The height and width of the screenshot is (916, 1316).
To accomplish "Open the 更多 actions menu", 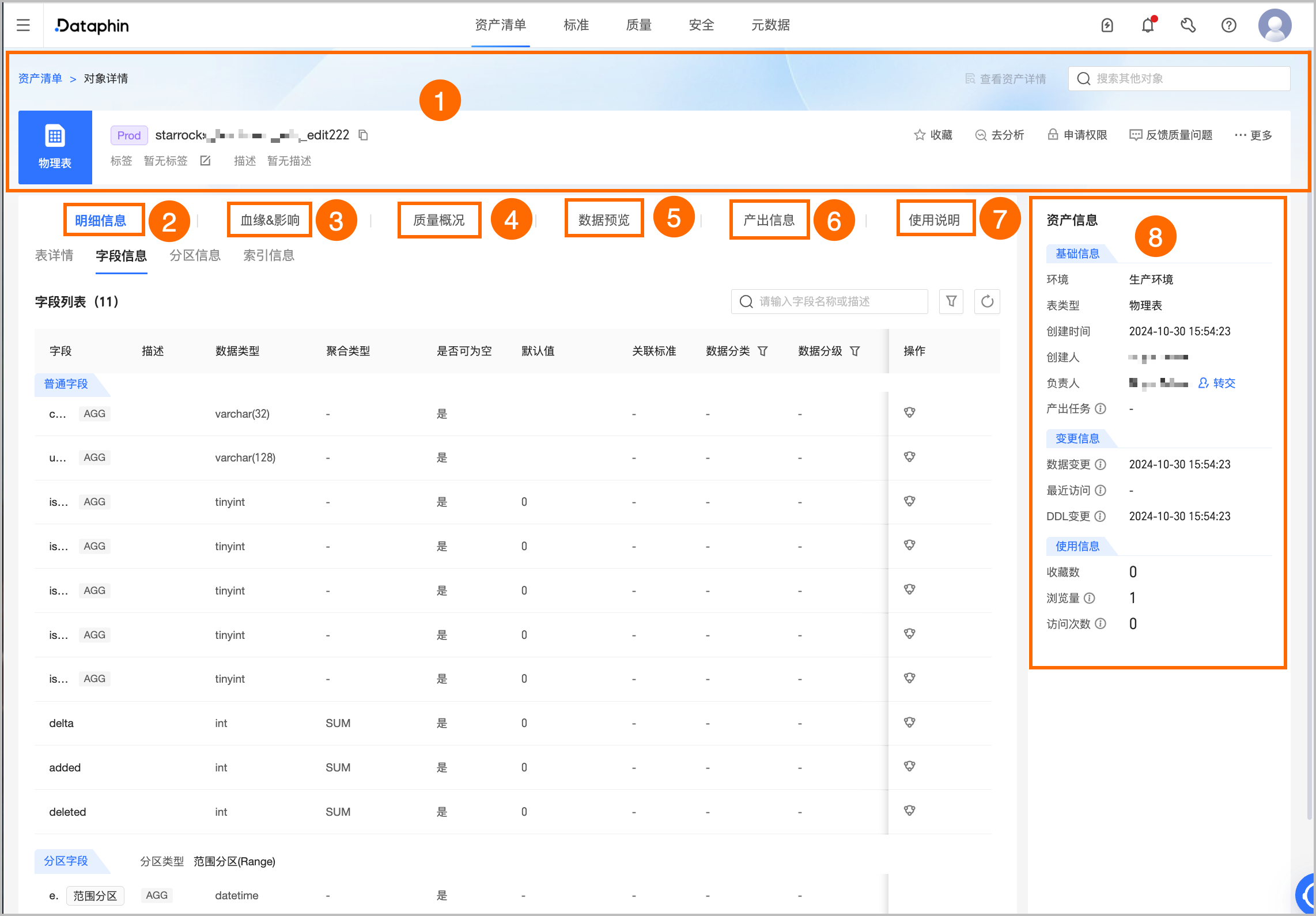I will pos(1253,135).
